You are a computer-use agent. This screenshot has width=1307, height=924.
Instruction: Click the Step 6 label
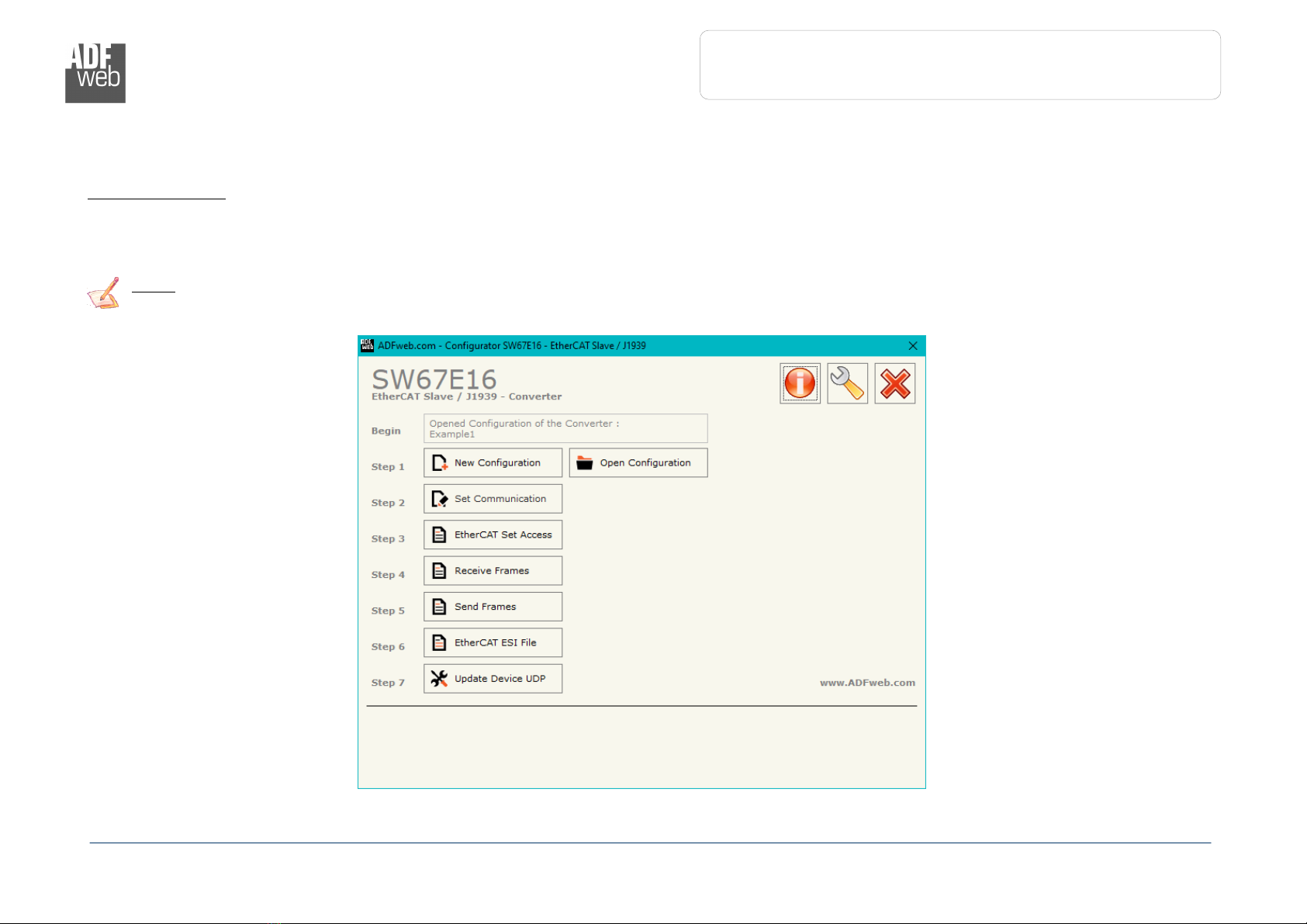click(x=388, y=646)
